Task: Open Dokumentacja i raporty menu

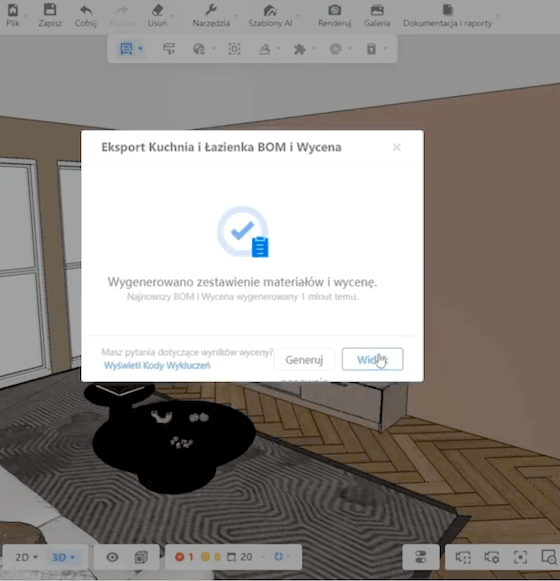Action: 447,16
